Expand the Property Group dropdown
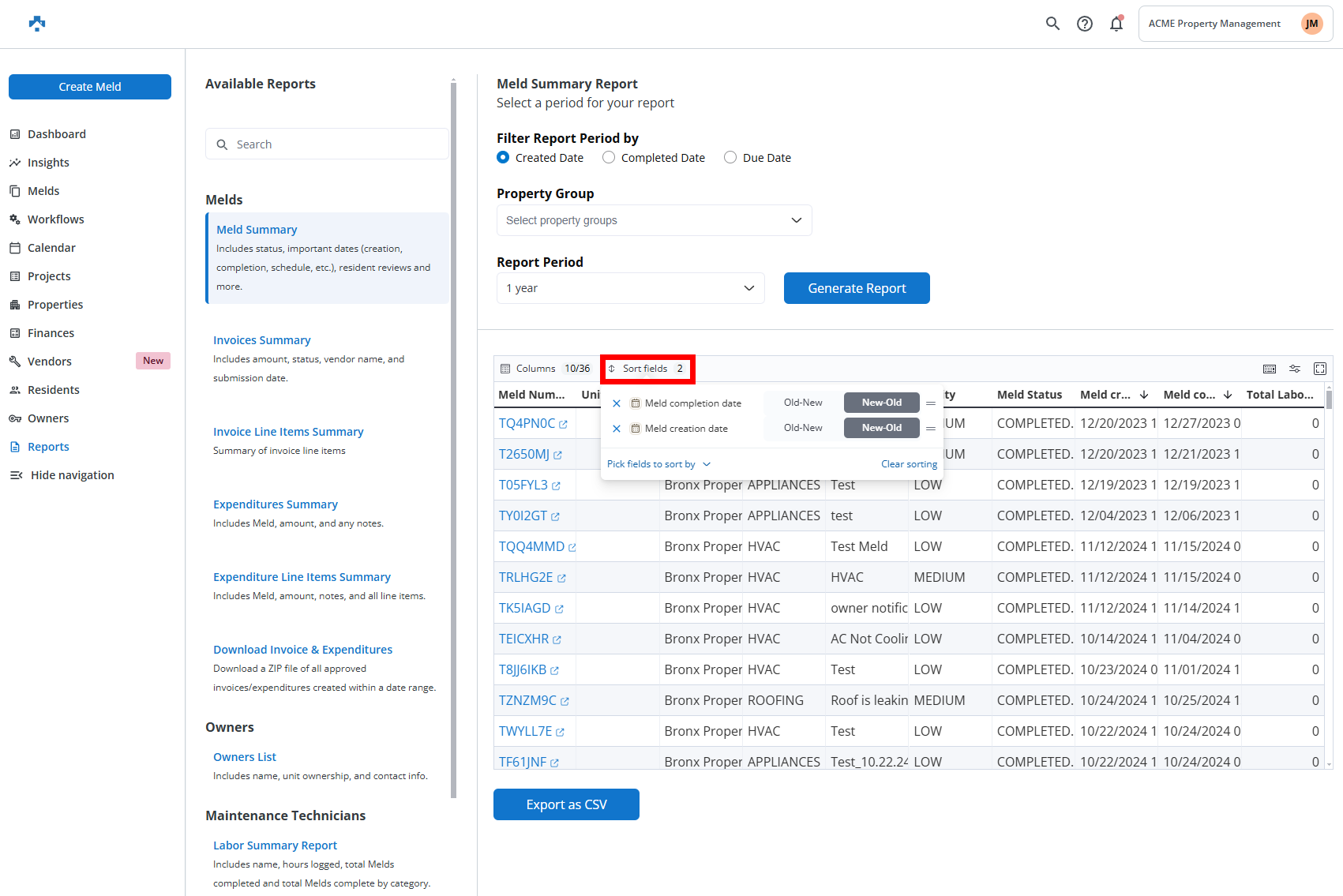The height and width of the screenshot is (896, 1343). (654, 220)
